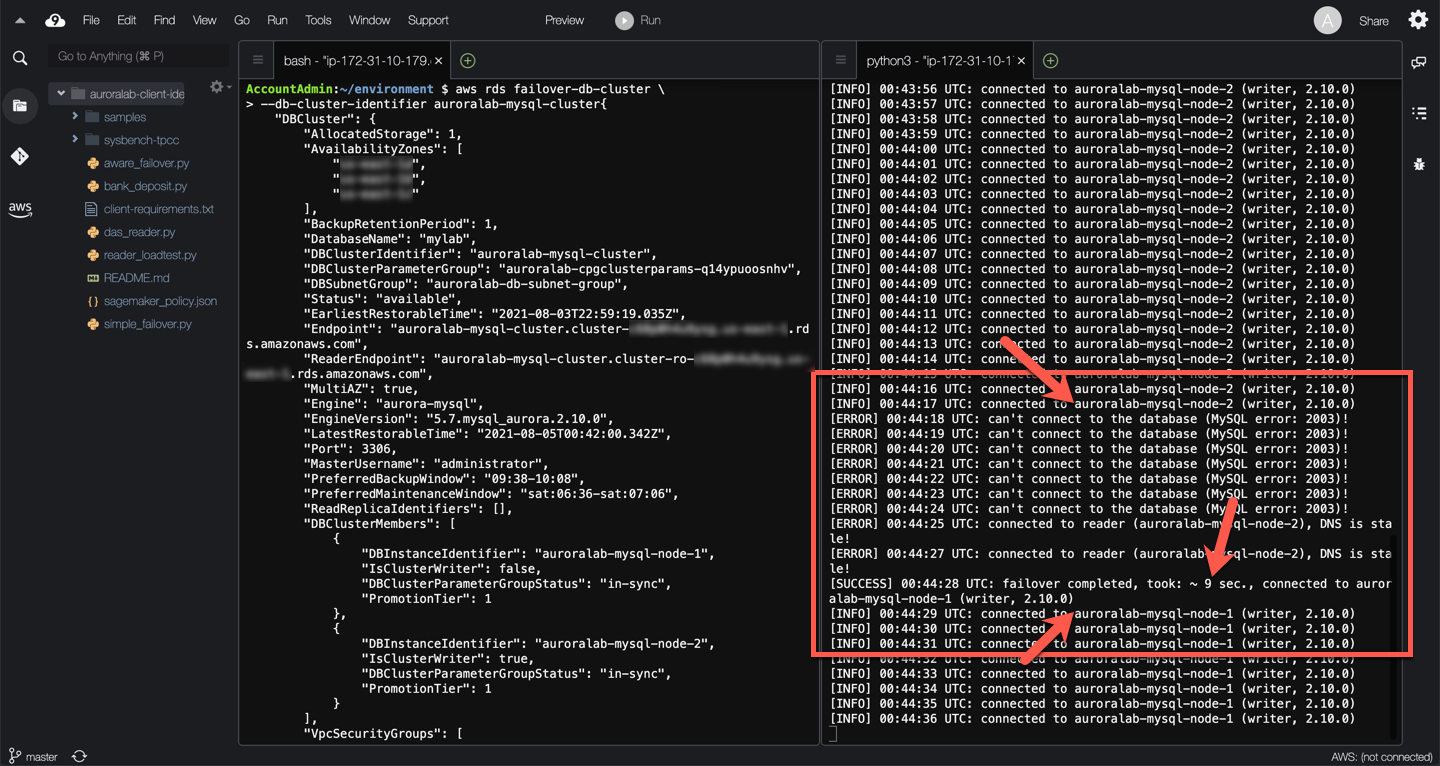Collapse the auroralab-client-ide root folder
This screenshot has height=766, width=1440.
point(61,94)
